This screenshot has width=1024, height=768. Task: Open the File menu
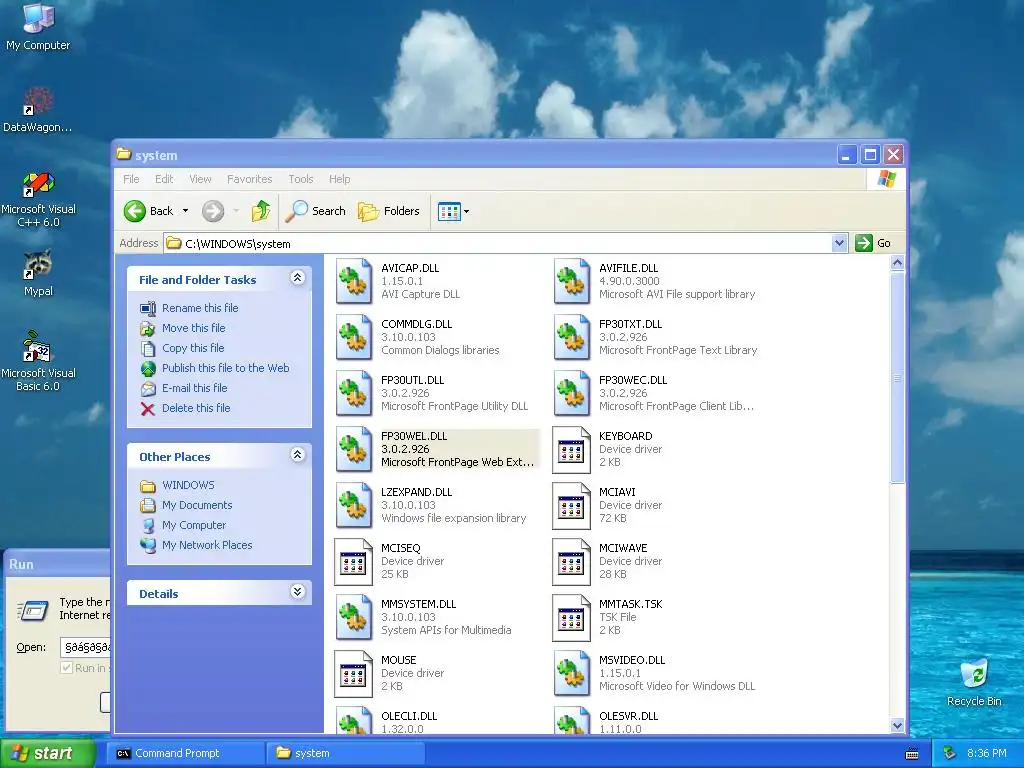tap(131, 179)
